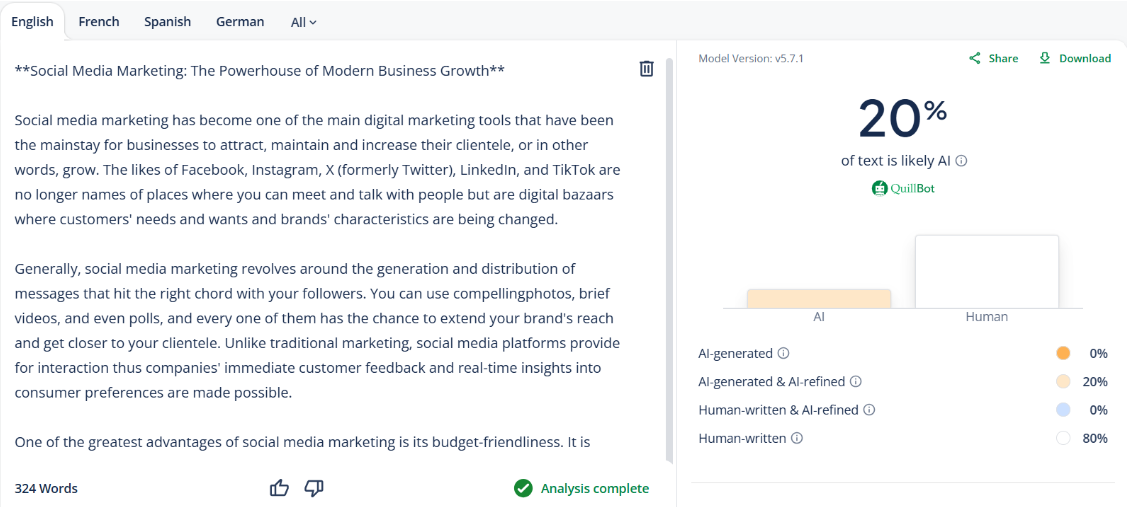The width and height of the screenshot is (1127, 507).
Task: Click info icon next to Human-written
Action: [797, 438]
